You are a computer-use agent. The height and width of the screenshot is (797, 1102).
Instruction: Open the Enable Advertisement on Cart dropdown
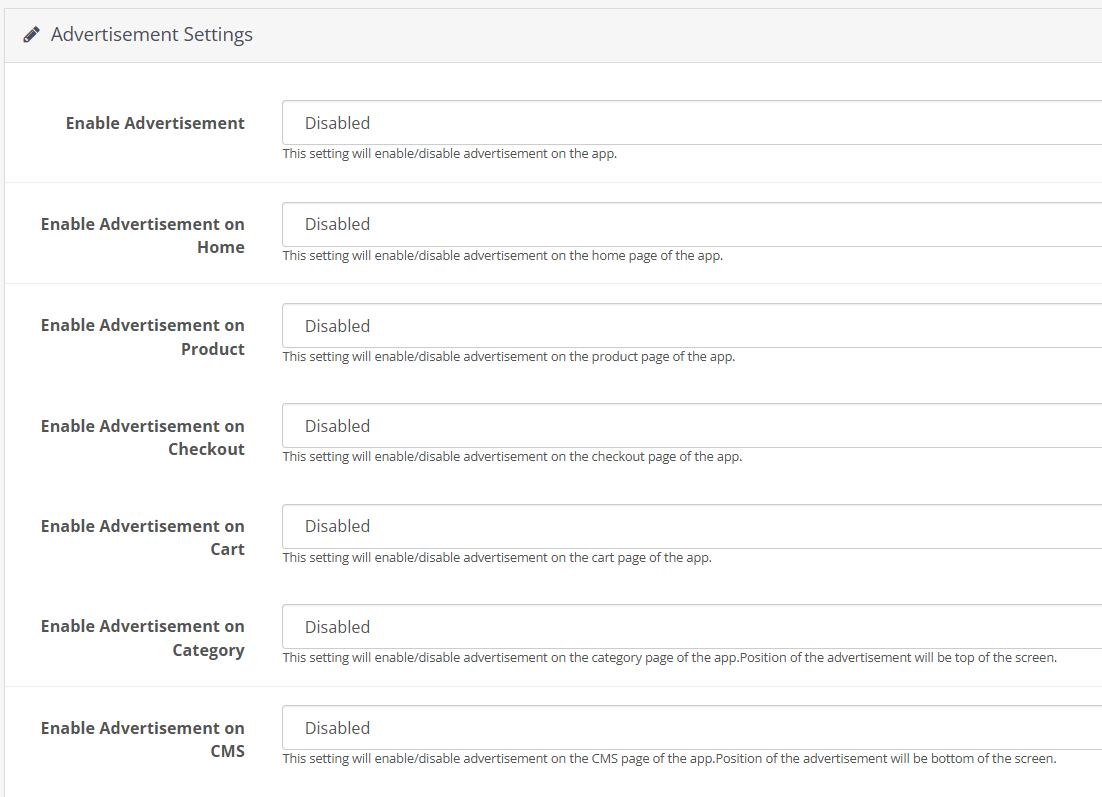pos(692,526)
